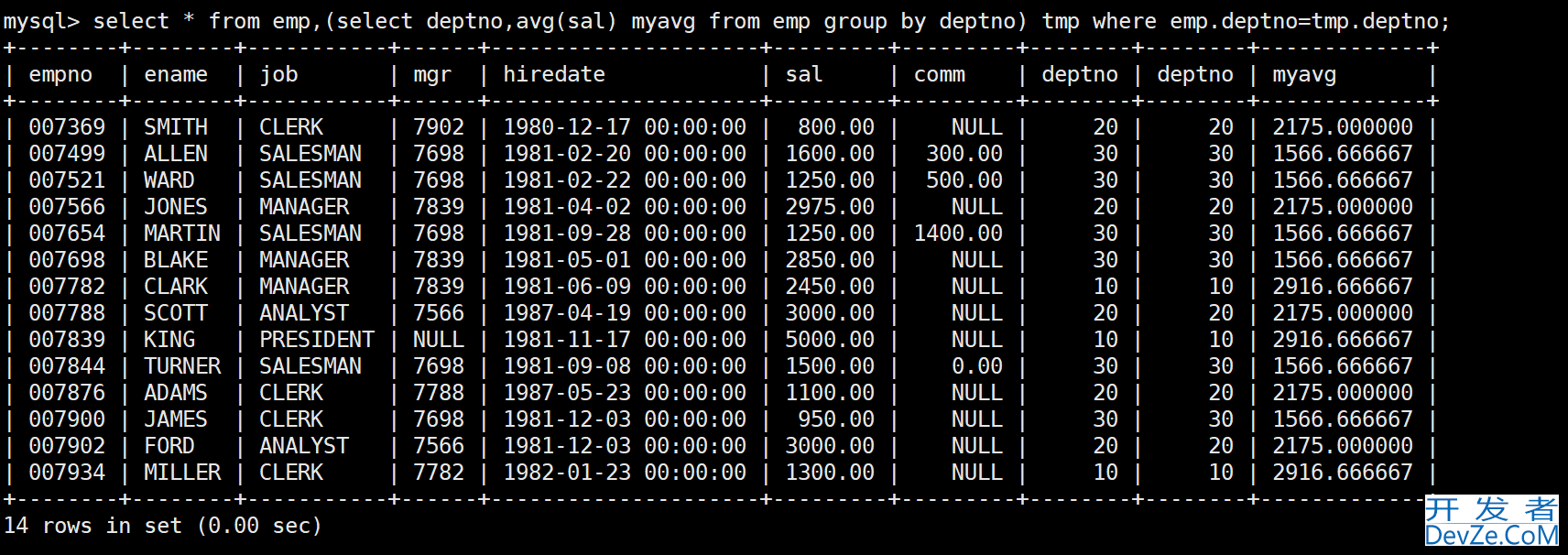The height and width of the screenshot is (555, 1568).
Task: Click salary value 2975.00
Action: coord(830,207)
